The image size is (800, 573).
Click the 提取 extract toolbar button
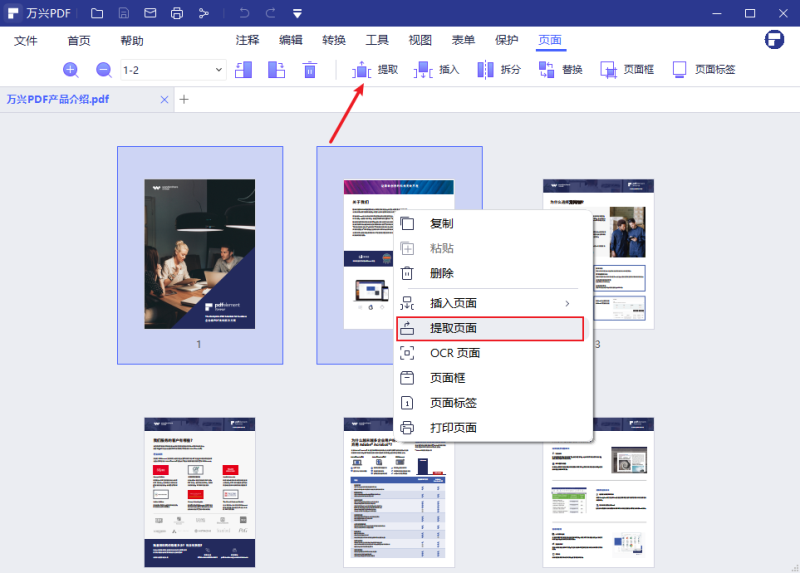coord(375,69)
